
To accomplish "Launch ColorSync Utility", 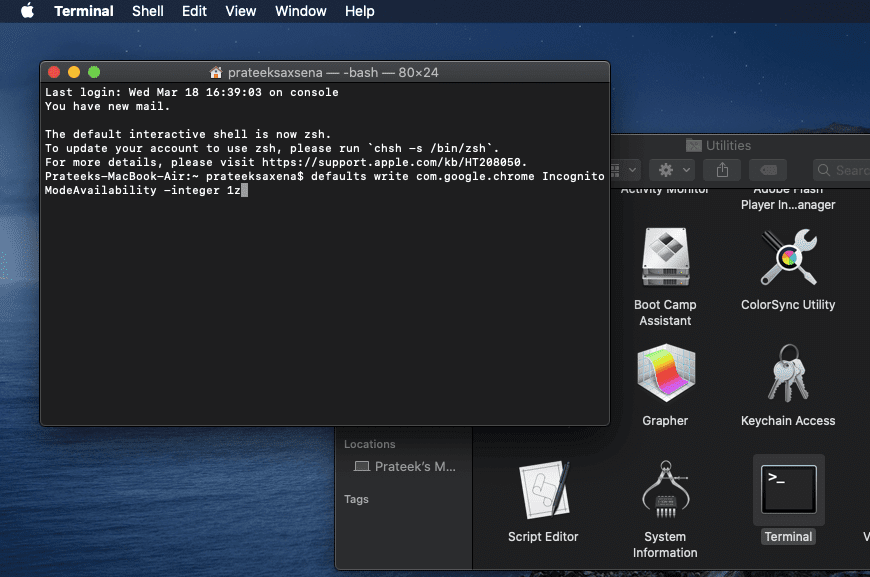I will click(x=788, y=258).
